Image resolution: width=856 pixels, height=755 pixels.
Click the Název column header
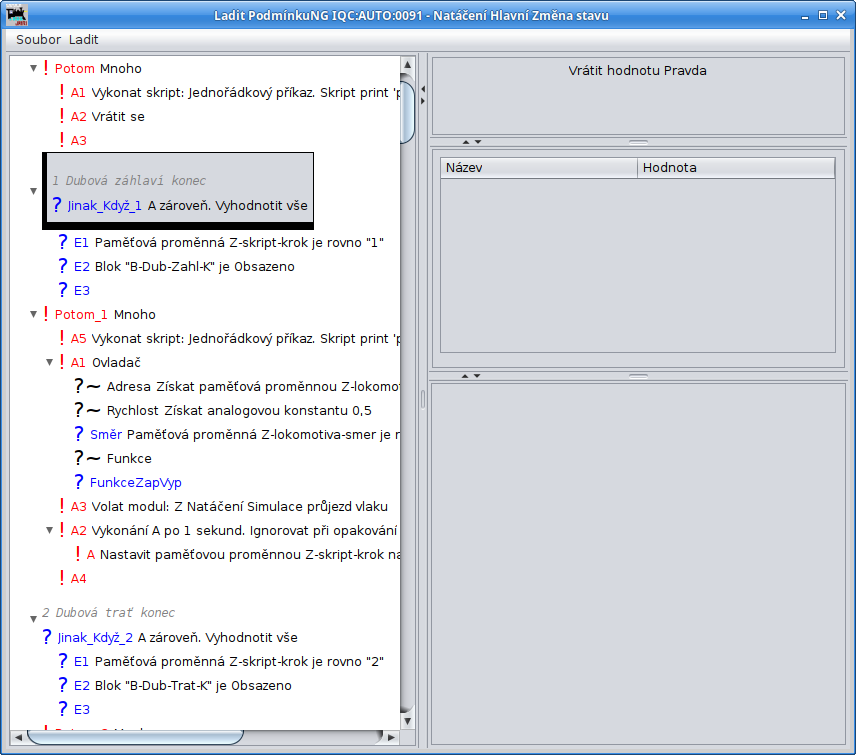(x=539, y=168)
